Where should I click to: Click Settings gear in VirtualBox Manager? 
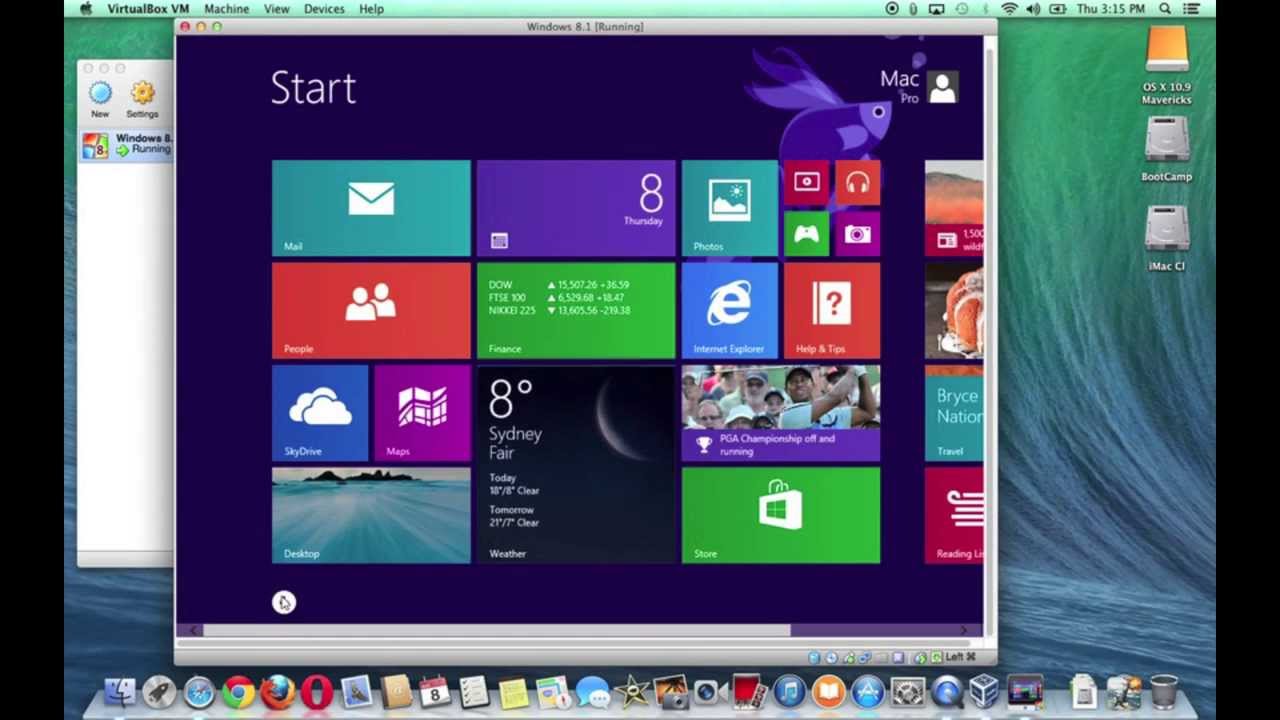pyautogui.click(x=142, y=99)
